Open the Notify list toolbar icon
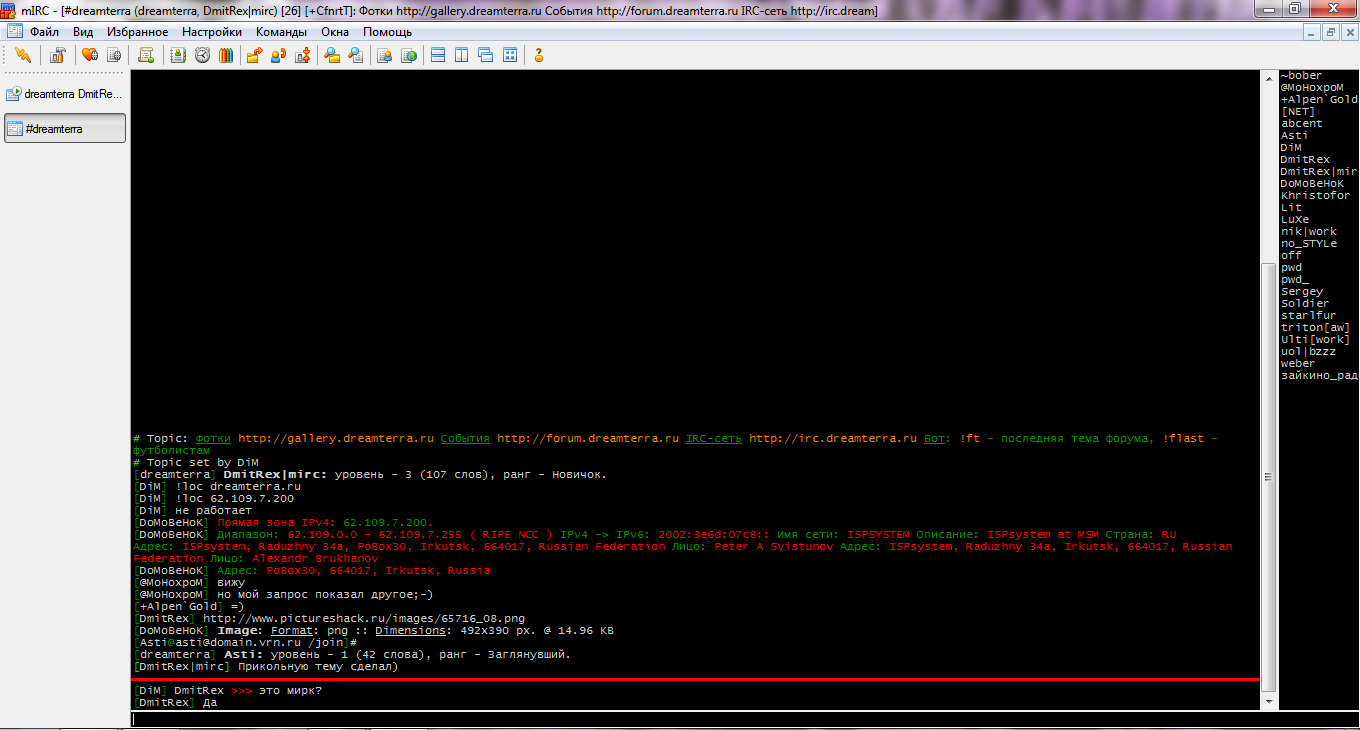Image resolution: width=1360 pixels, height=730 pixels. click(384, 55)
